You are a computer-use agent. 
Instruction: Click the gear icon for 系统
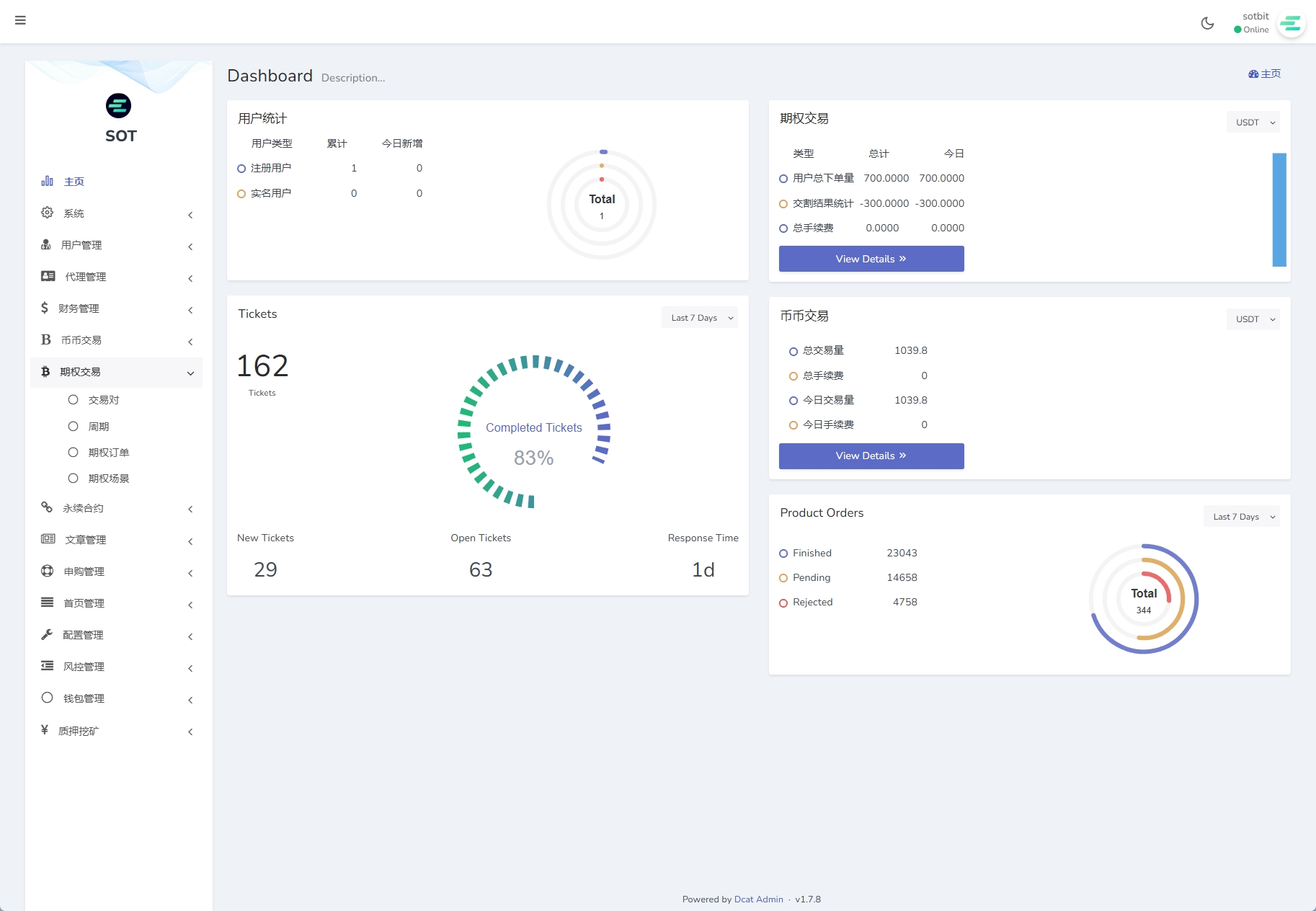pos(48,213)
